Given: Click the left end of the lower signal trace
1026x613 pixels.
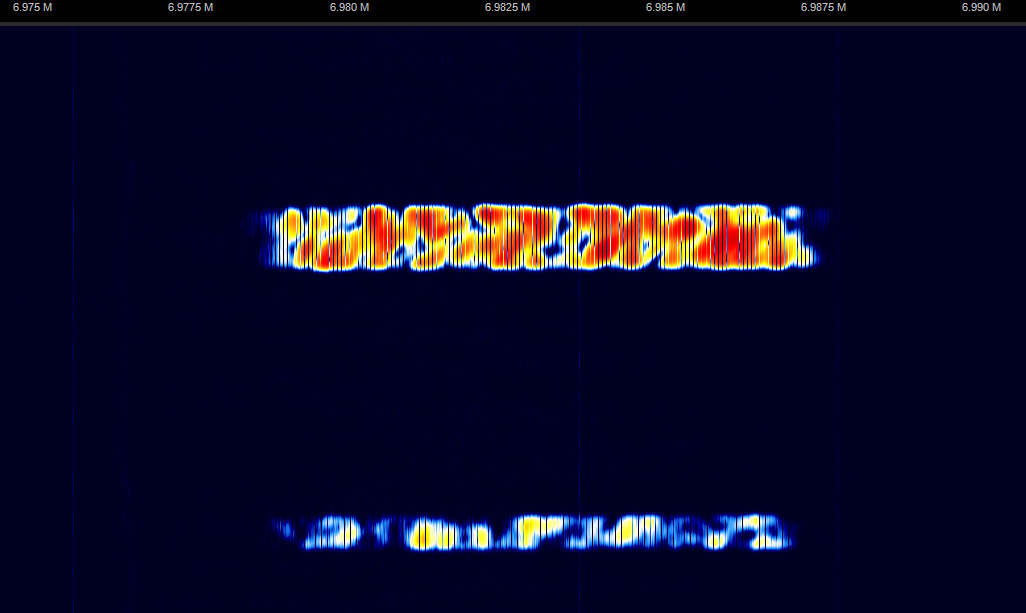Looking at the screenshot, I should pyautogui.click(x=280, y=530).
